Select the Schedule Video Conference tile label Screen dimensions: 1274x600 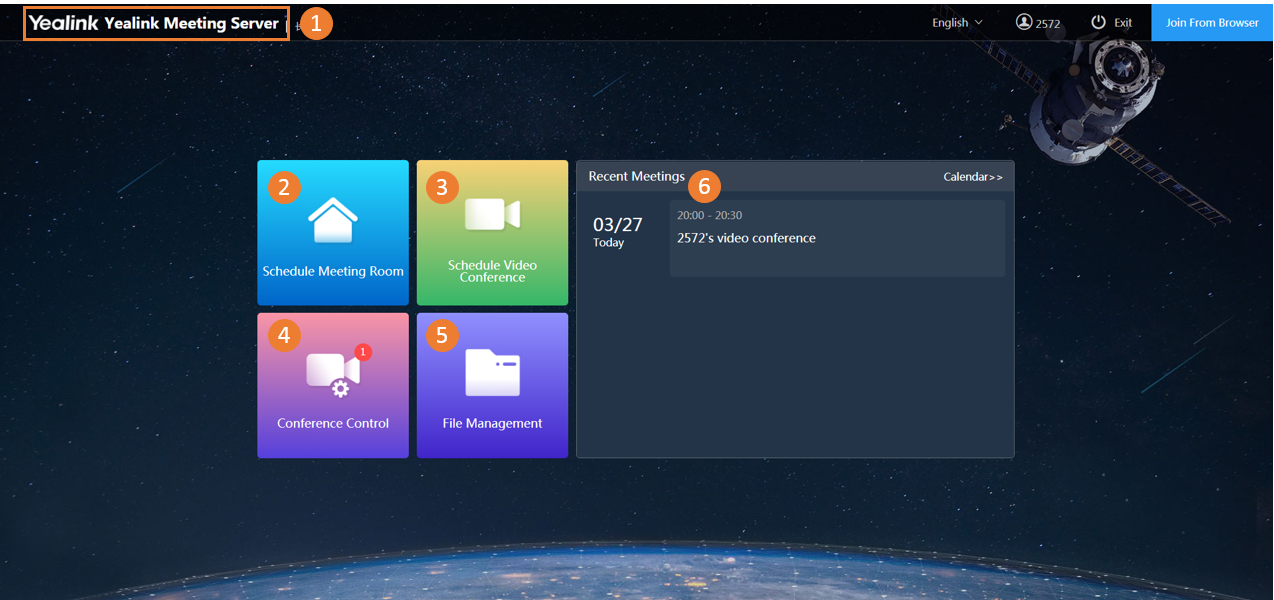click(x=492, y=271)
